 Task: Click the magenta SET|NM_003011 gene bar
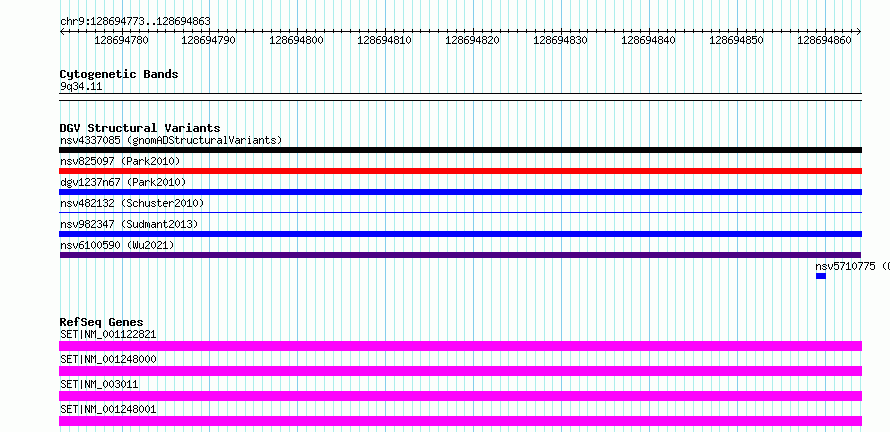tap(460, 396)
